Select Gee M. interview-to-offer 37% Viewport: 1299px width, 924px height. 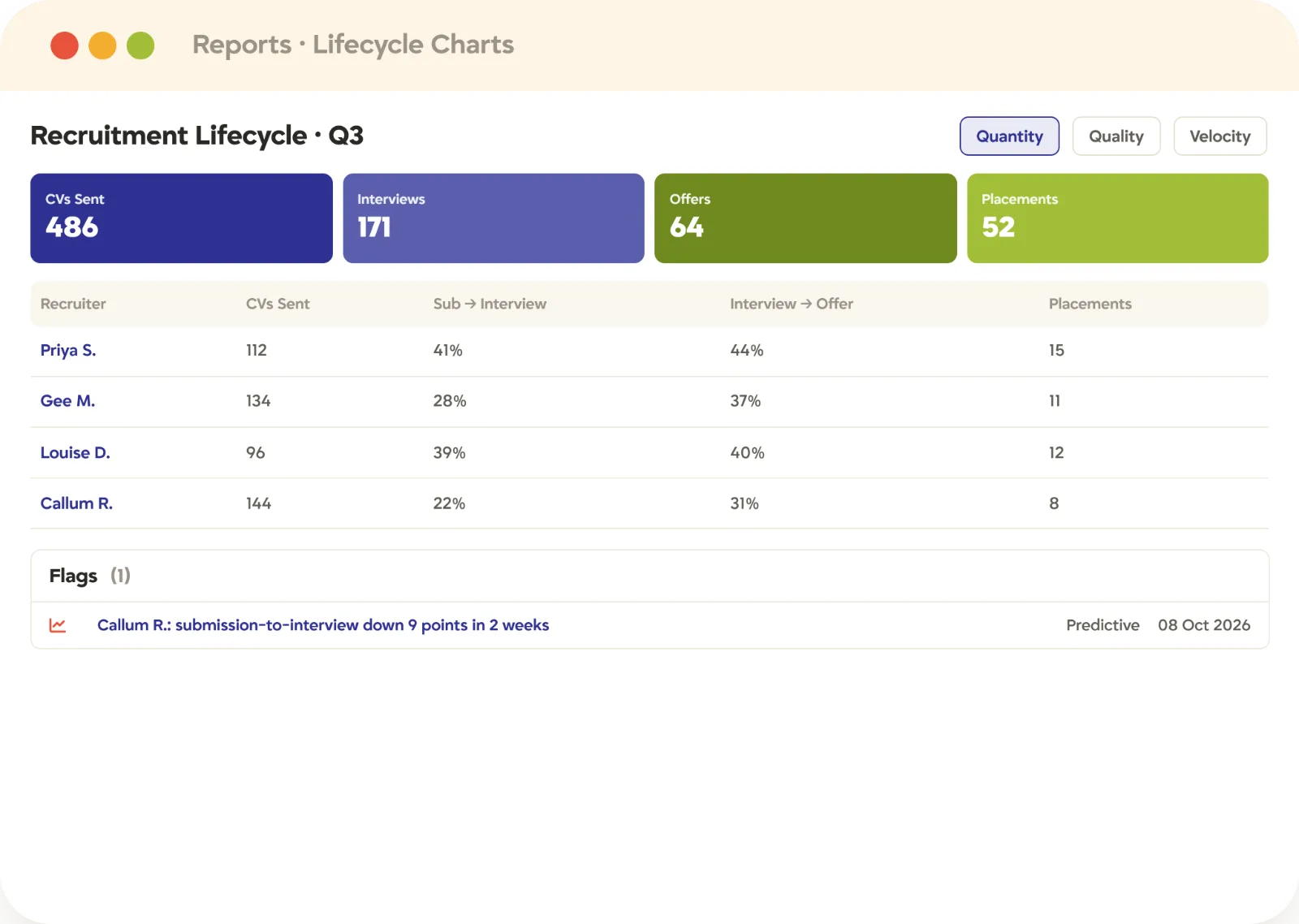(745, 401)
